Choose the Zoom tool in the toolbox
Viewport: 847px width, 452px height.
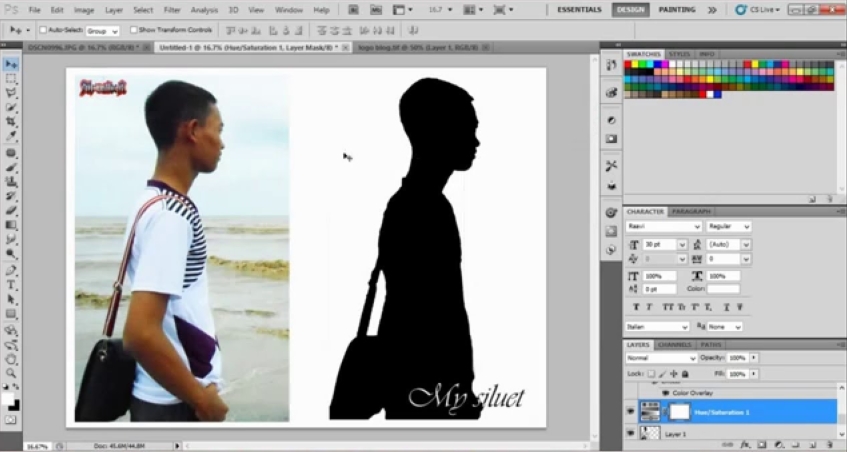[x=11, y=373]
